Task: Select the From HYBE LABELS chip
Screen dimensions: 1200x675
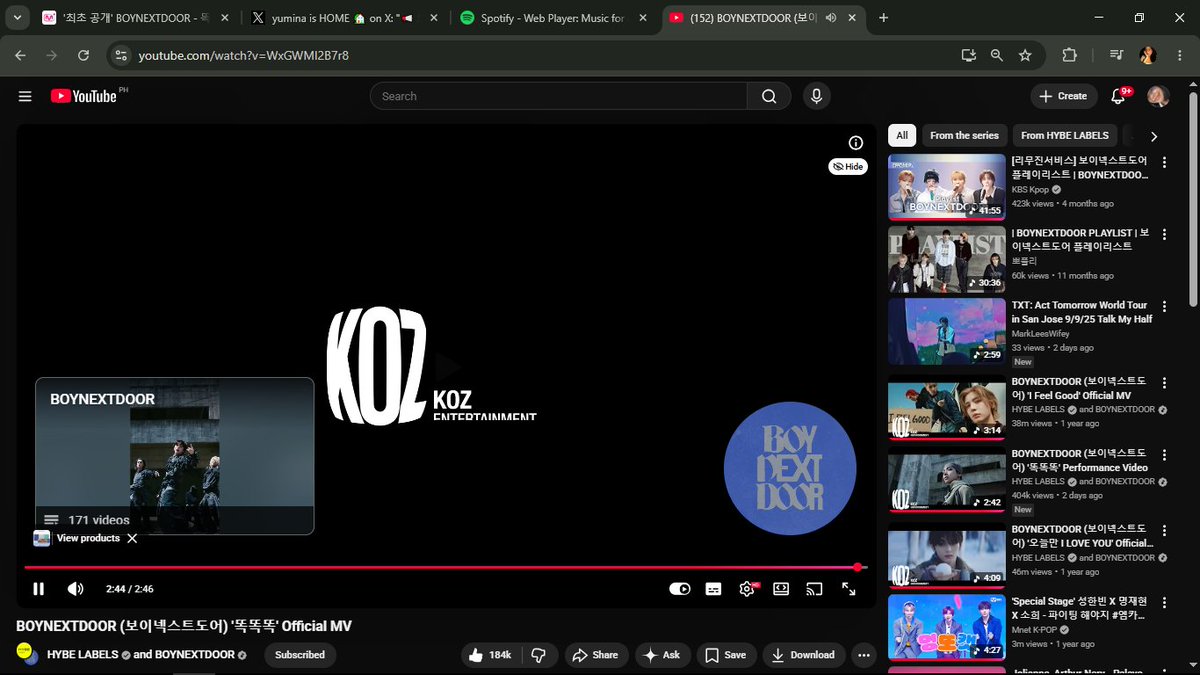Action: click(x=1065, y=136)
